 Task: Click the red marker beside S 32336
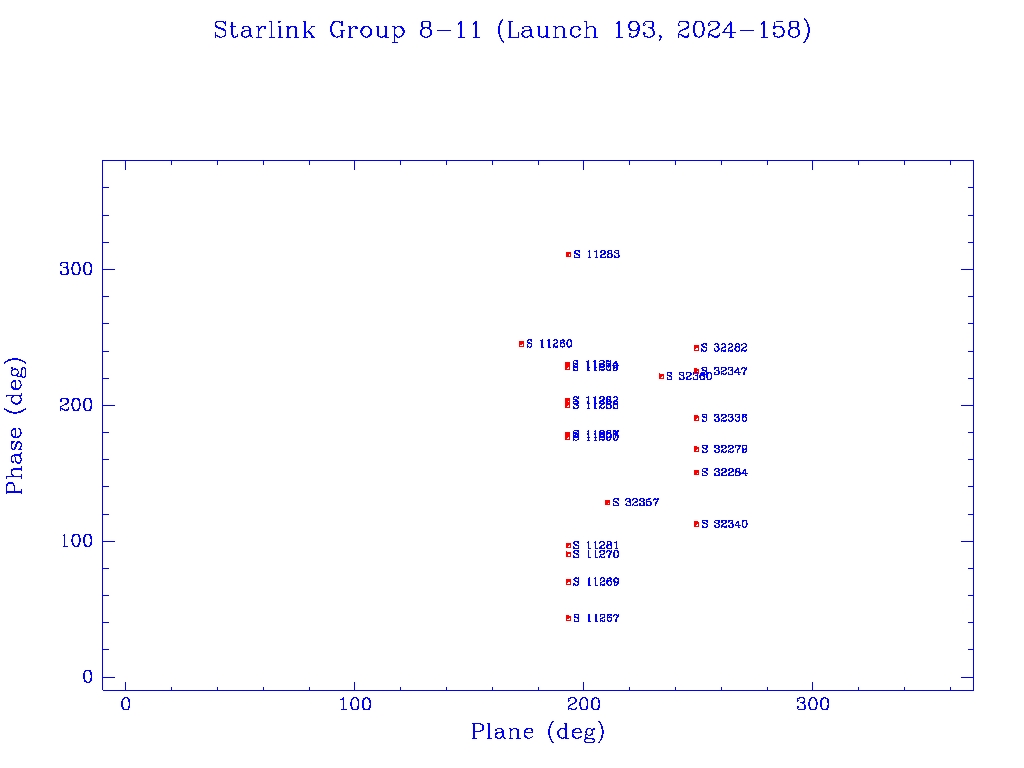point(696,418)
